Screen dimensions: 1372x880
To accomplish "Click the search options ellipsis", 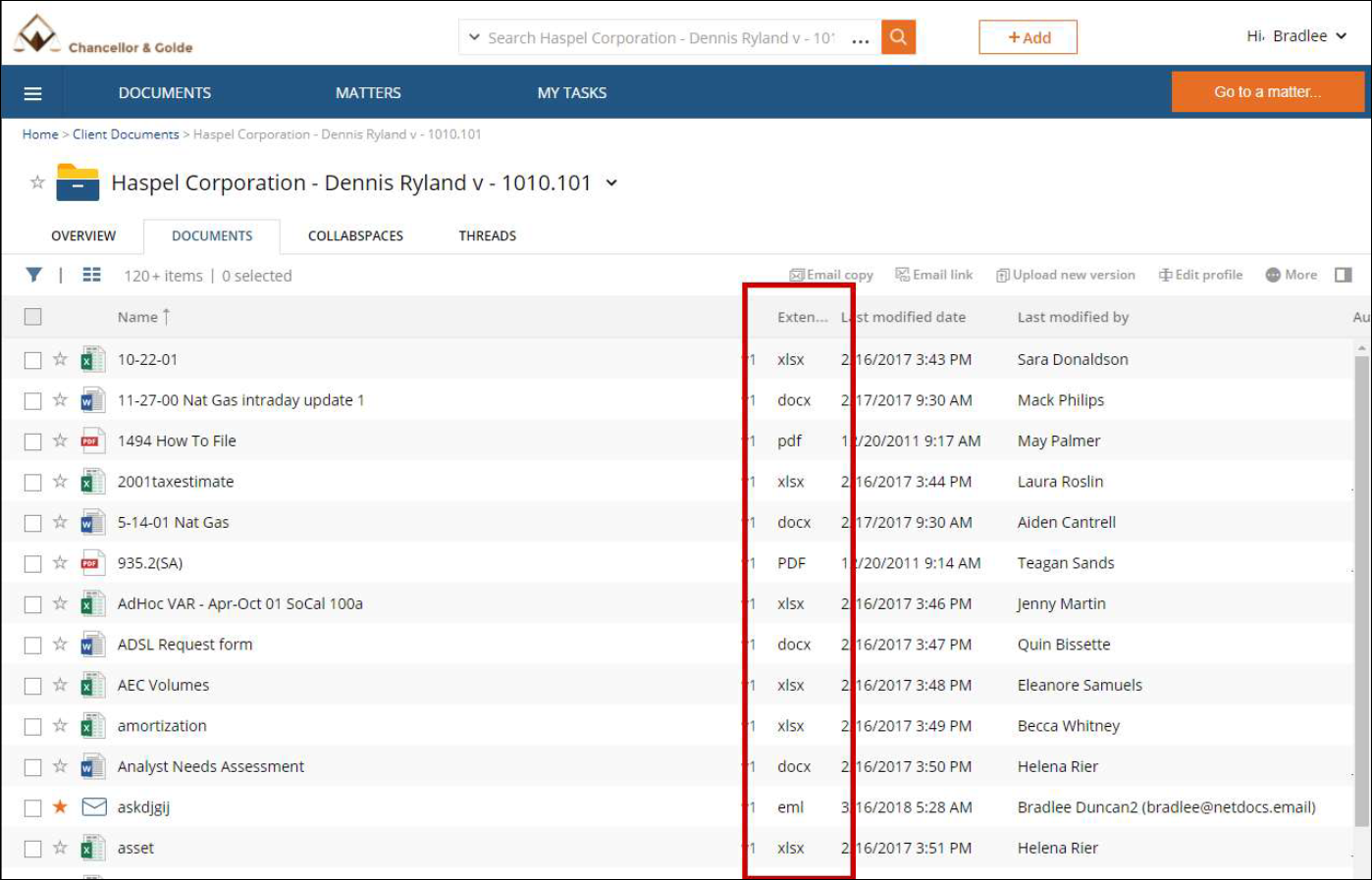I will point(861,39).
